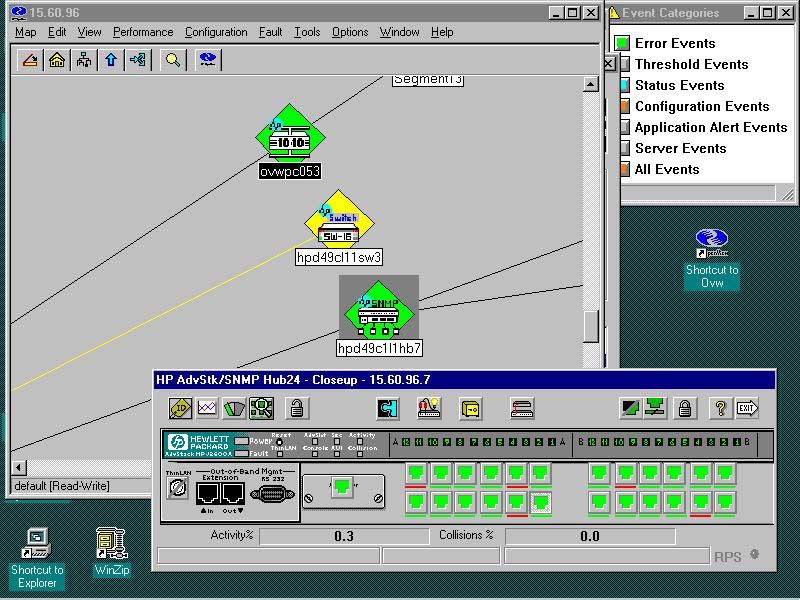Click the Out-of-Band Out port jack
800x600 pixels.
[233, 493]
